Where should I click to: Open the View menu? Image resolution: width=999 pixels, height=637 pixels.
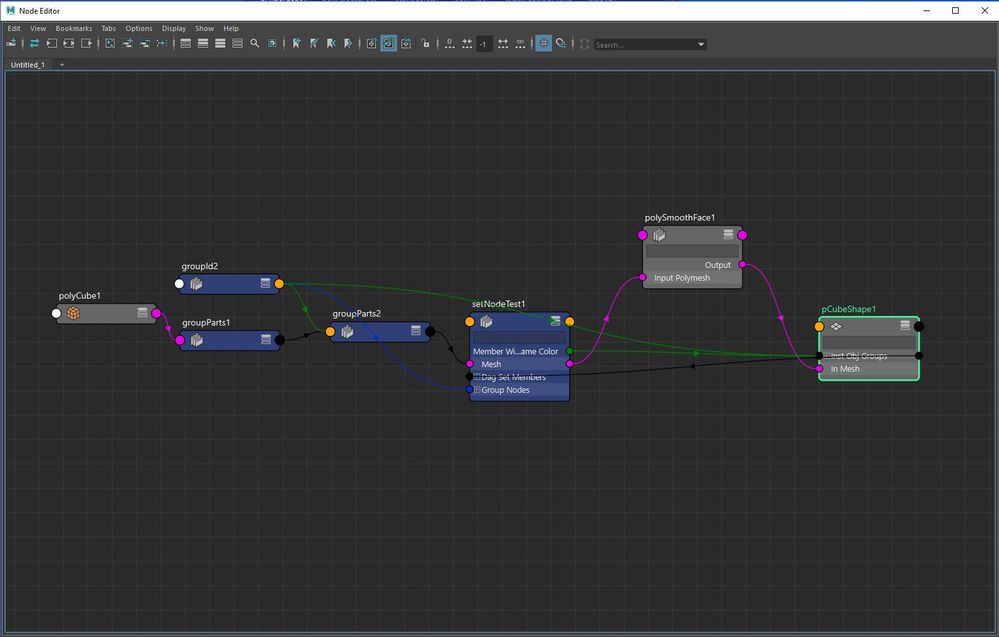click(x=38, y=28)
